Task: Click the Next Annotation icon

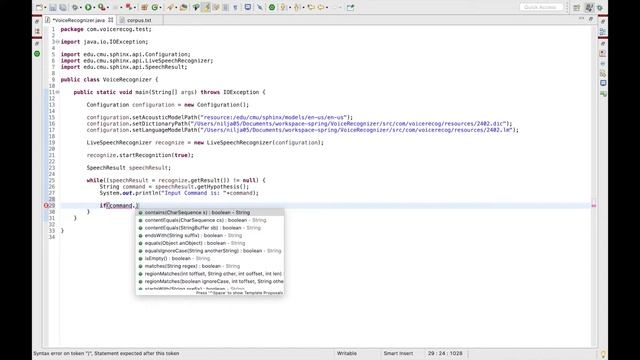Action: click(282, 7)
